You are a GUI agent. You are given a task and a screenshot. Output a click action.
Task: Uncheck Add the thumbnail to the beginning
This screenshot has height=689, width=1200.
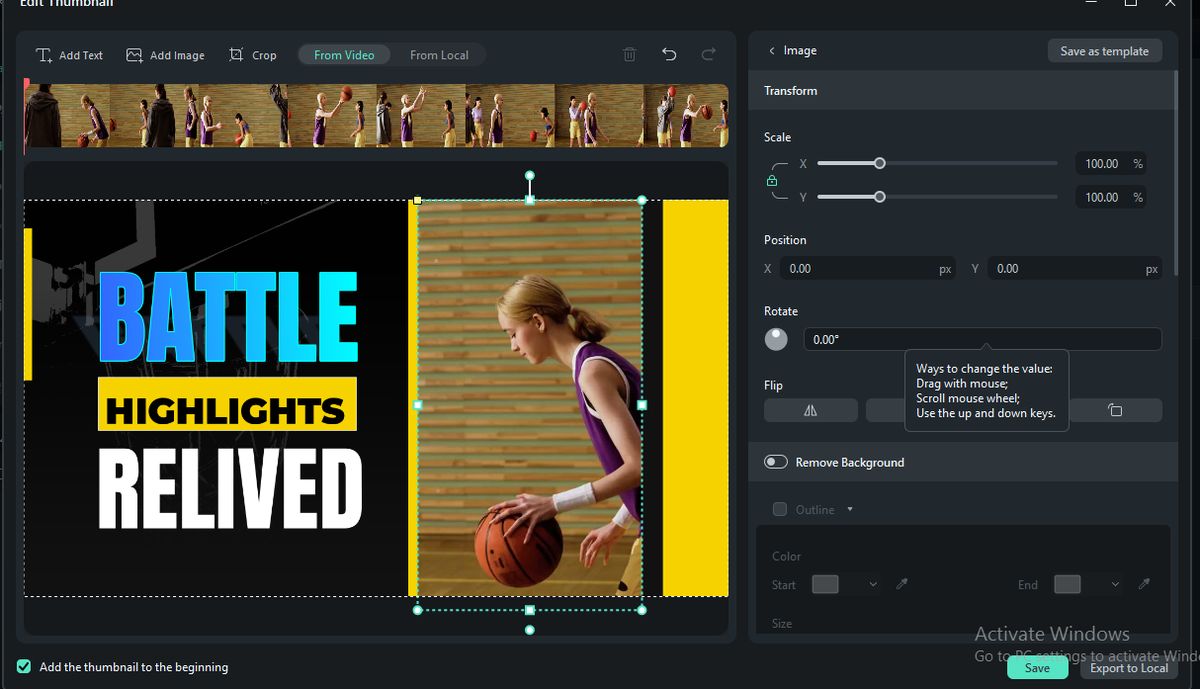[x=24, y=667]
